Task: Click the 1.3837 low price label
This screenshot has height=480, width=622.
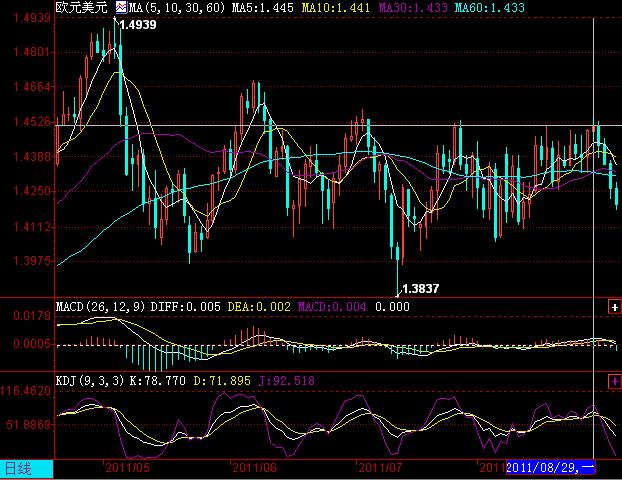Action: coord(420,288)
